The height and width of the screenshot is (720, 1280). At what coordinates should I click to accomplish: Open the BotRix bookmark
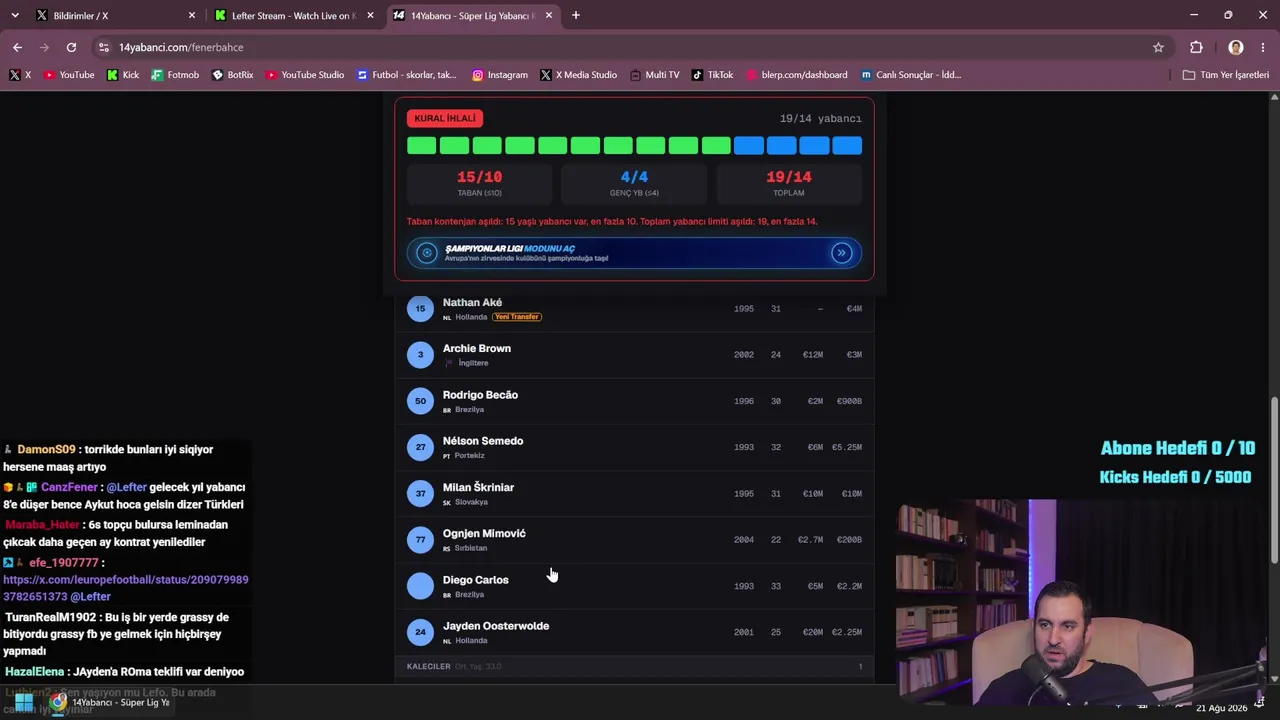233,75
